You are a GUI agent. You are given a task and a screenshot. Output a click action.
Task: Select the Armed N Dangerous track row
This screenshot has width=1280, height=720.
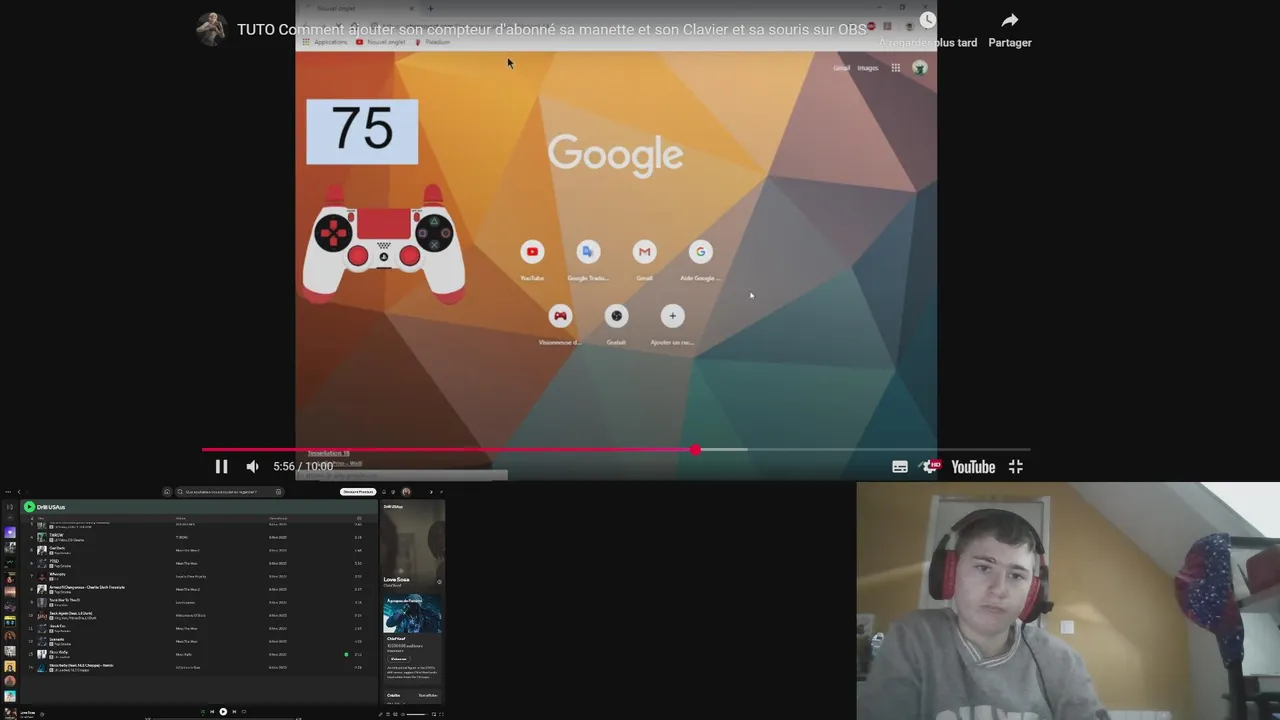tap(198, 589)
